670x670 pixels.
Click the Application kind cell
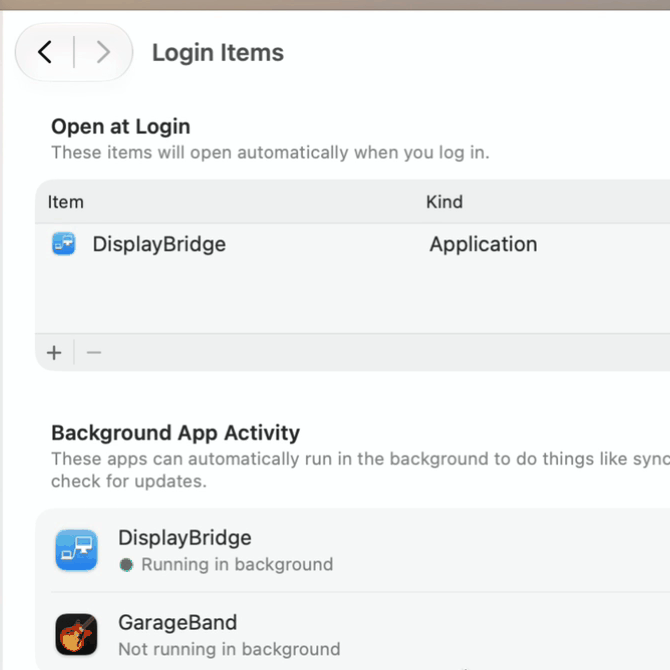pyautogui.click(x=483, y=244)
